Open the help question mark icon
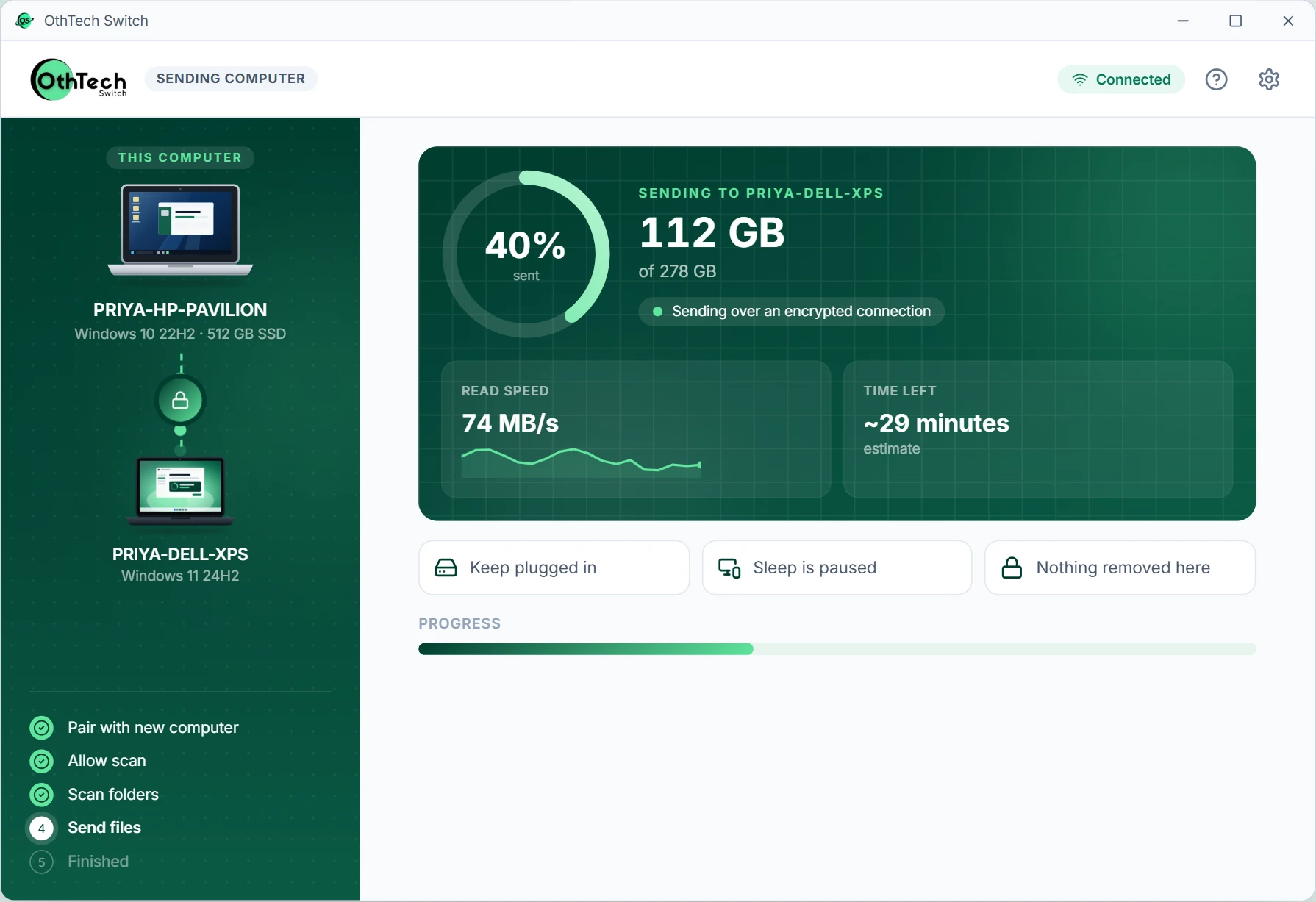This screenshot has height=902, width=1316. [1217, 79]
